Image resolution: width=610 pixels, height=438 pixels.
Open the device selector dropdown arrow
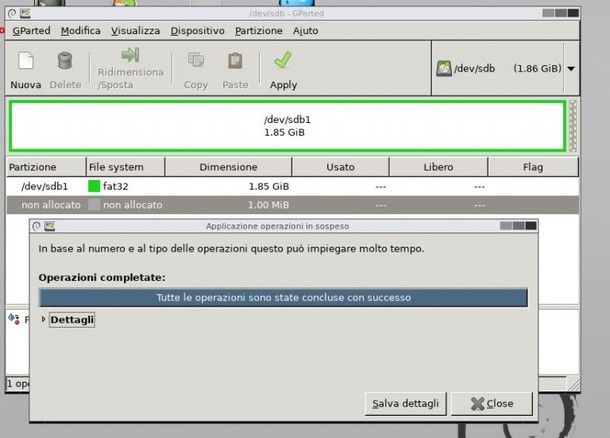tap(571, 69)
